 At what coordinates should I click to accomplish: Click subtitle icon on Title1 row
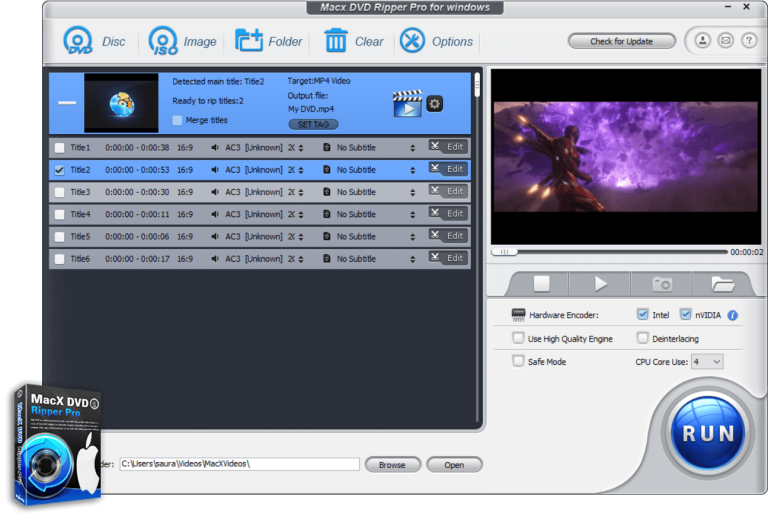coord(327,147)
